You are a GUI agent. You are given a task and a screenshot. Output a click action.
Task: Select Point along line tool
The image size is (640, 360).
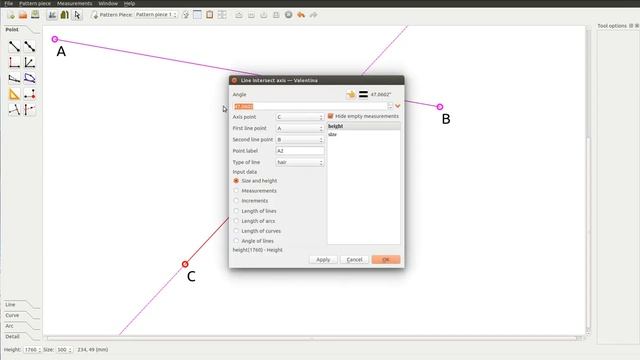tap(29, 47)
